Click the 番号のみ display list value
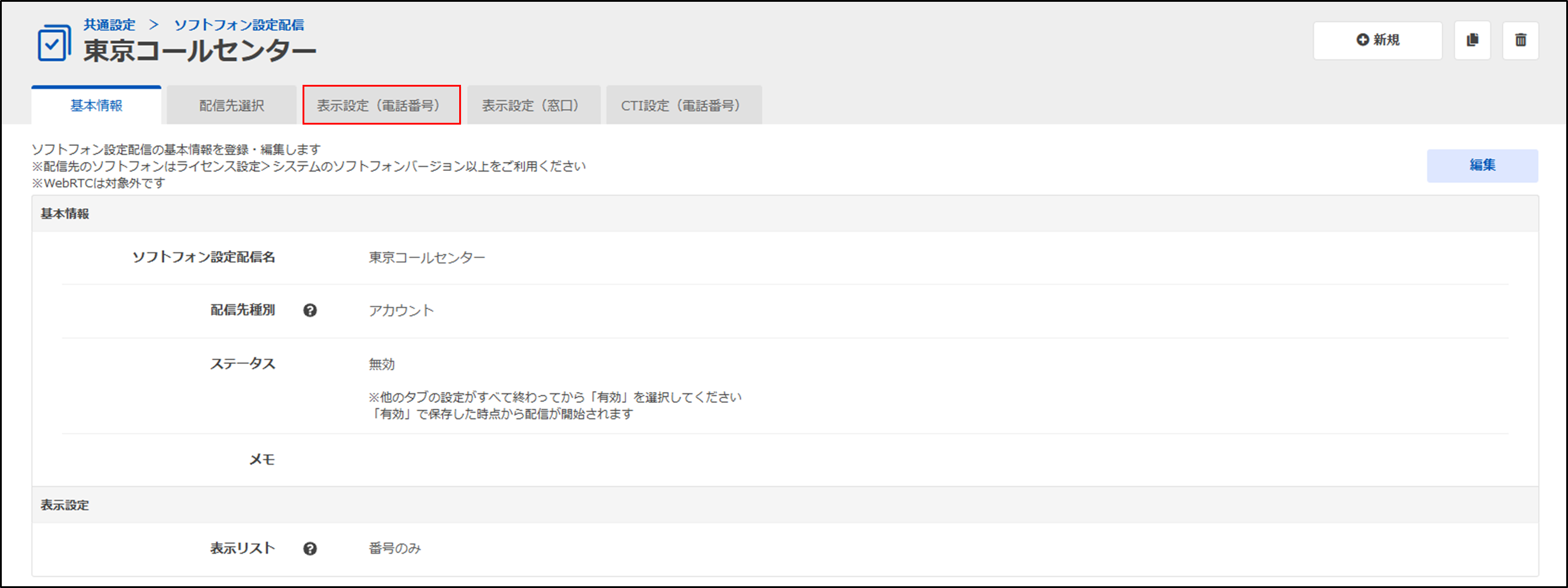The height and width of the screenshot is (588, 1568). [x=395, y=548]
